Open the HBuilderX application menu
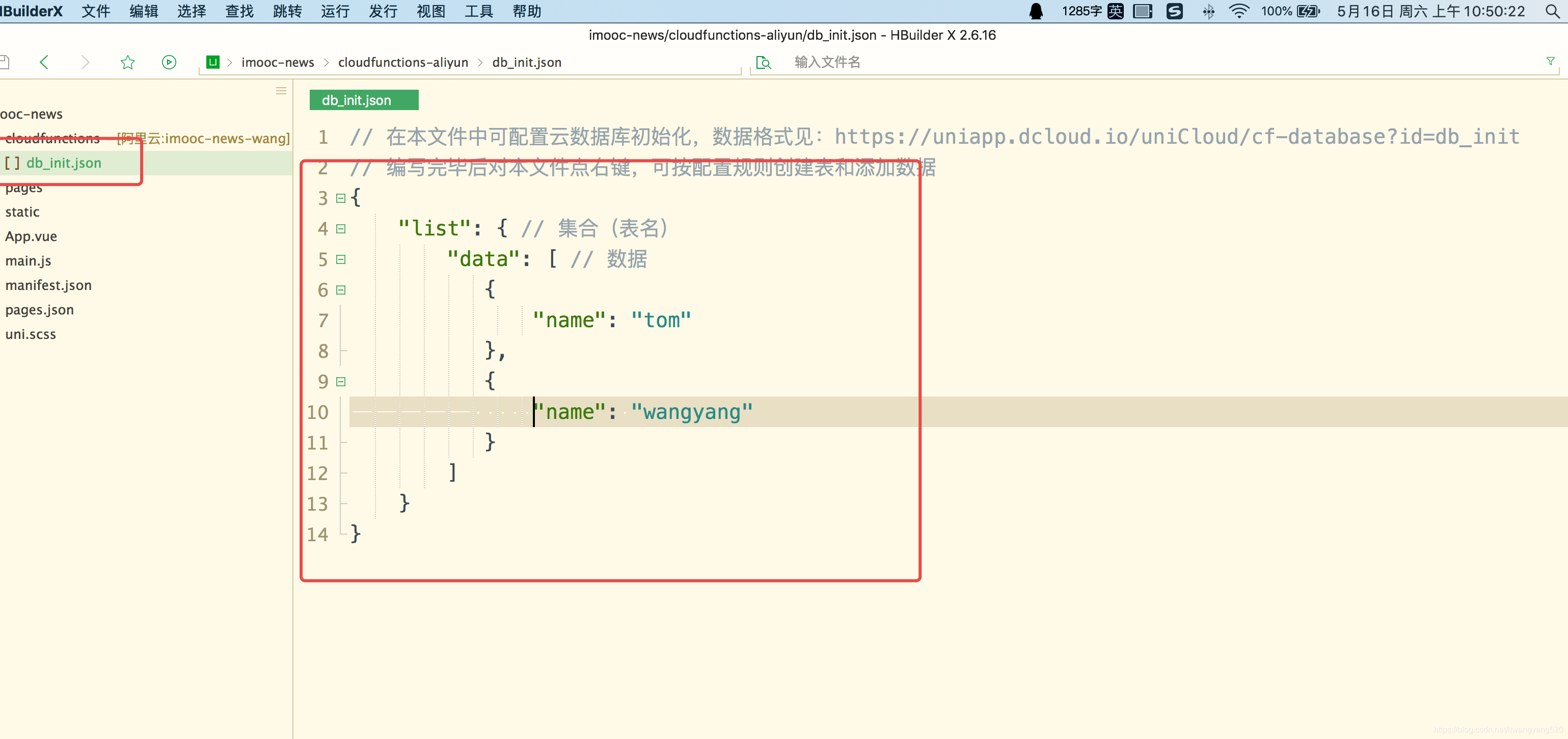Screen dimensions: 1568x739 coord(32,12)
